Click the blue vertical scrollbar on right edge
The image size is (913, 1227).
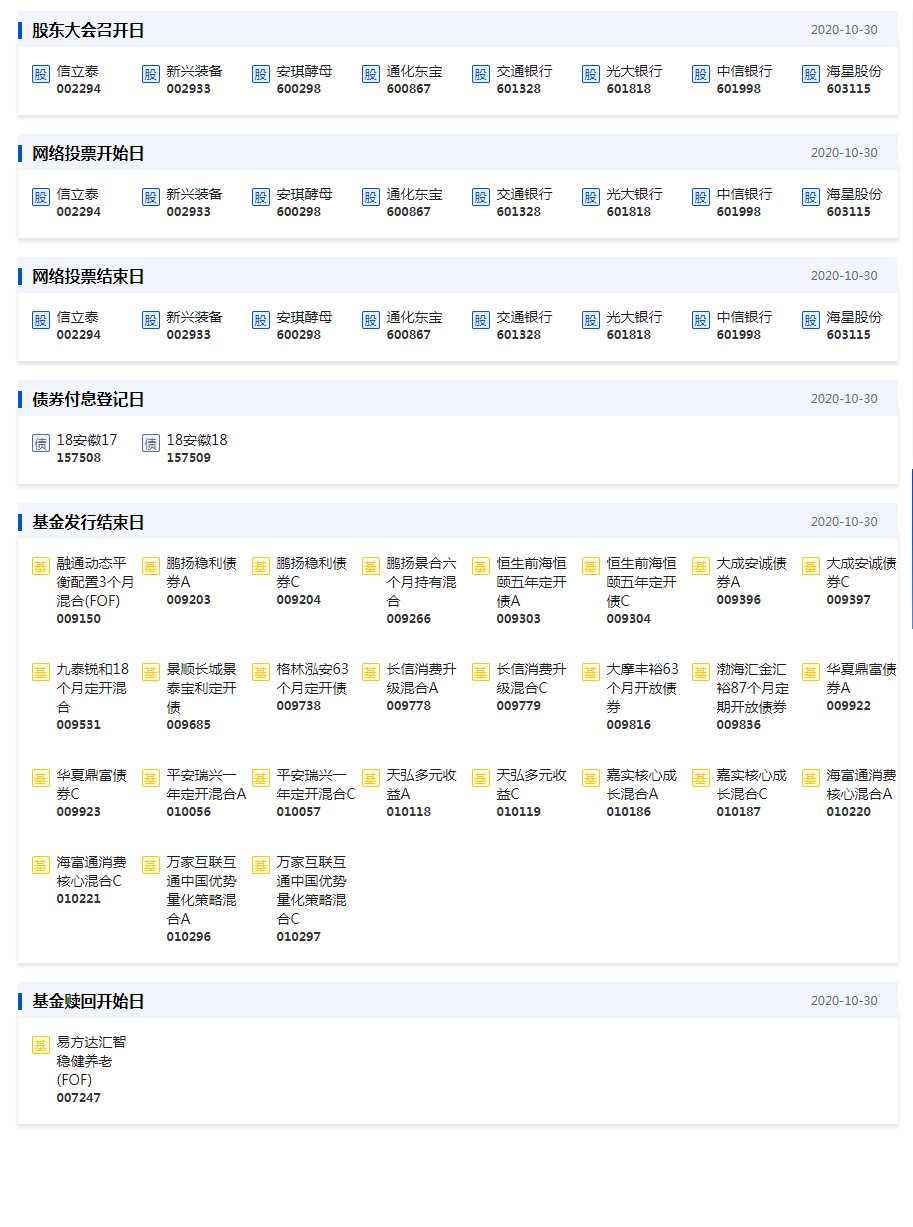click(911, 548)
